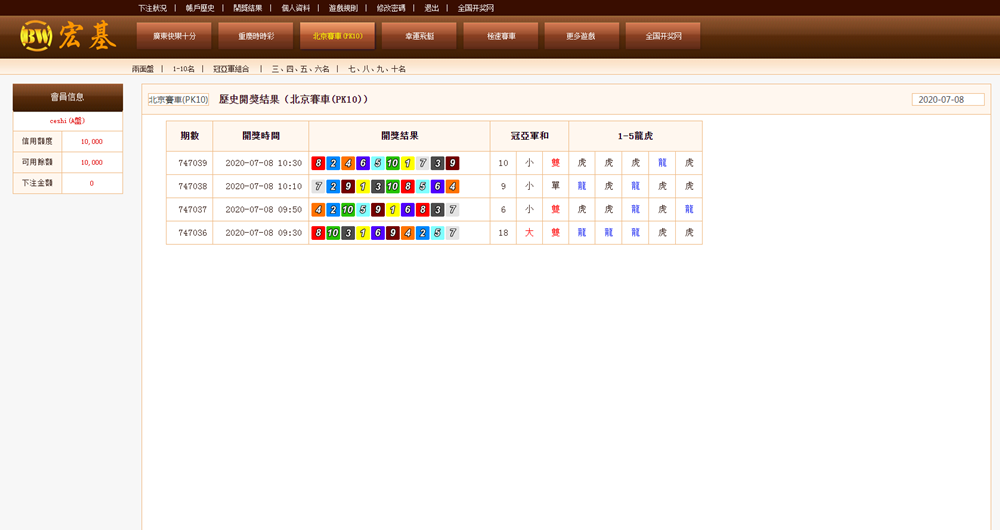
Task: Click gray ball 7 starting draw 747038
Action: pyautogui.click(x=318, y=186)
